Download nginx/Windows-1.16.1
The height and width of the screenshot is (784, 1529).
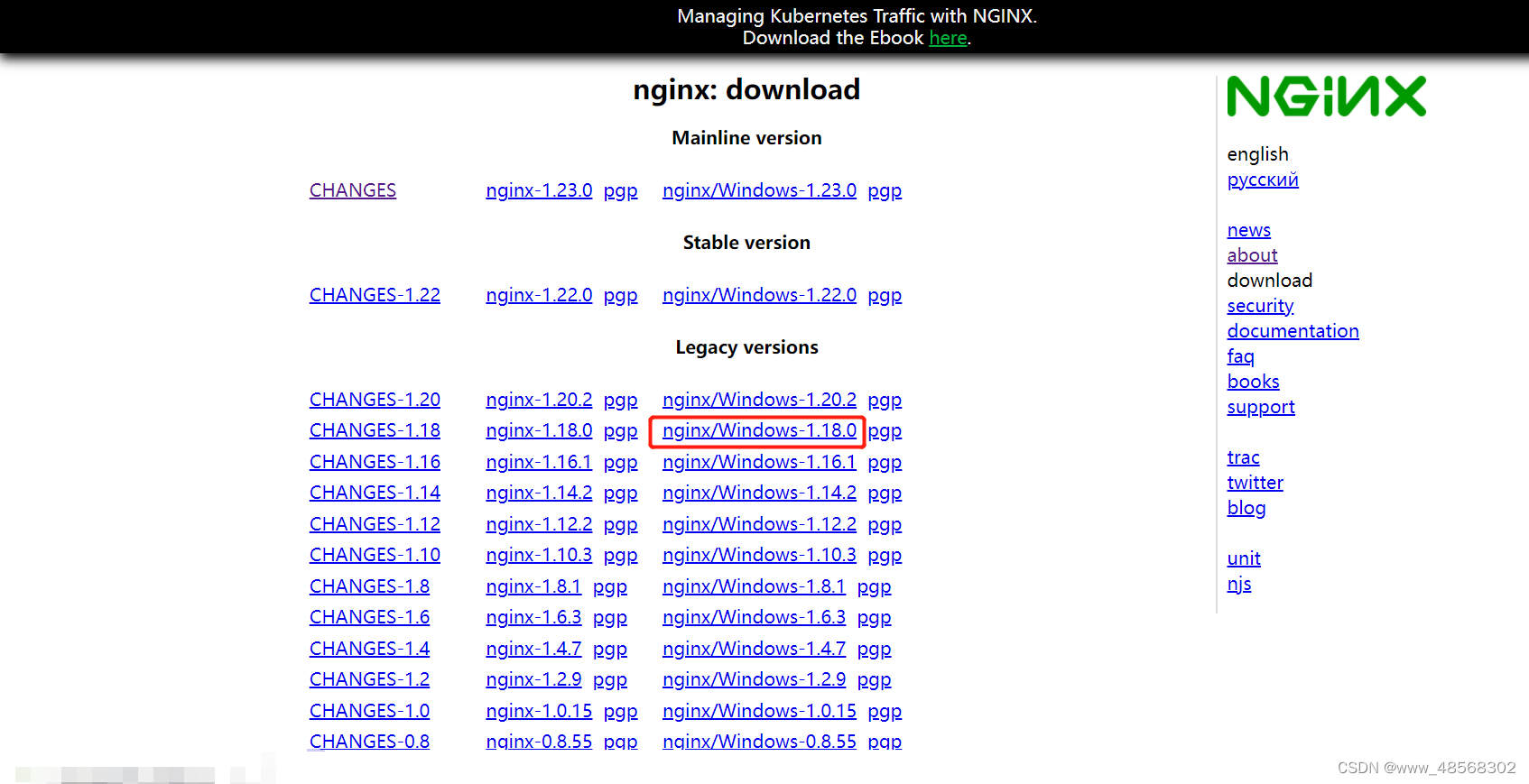(x=759, y=462)
